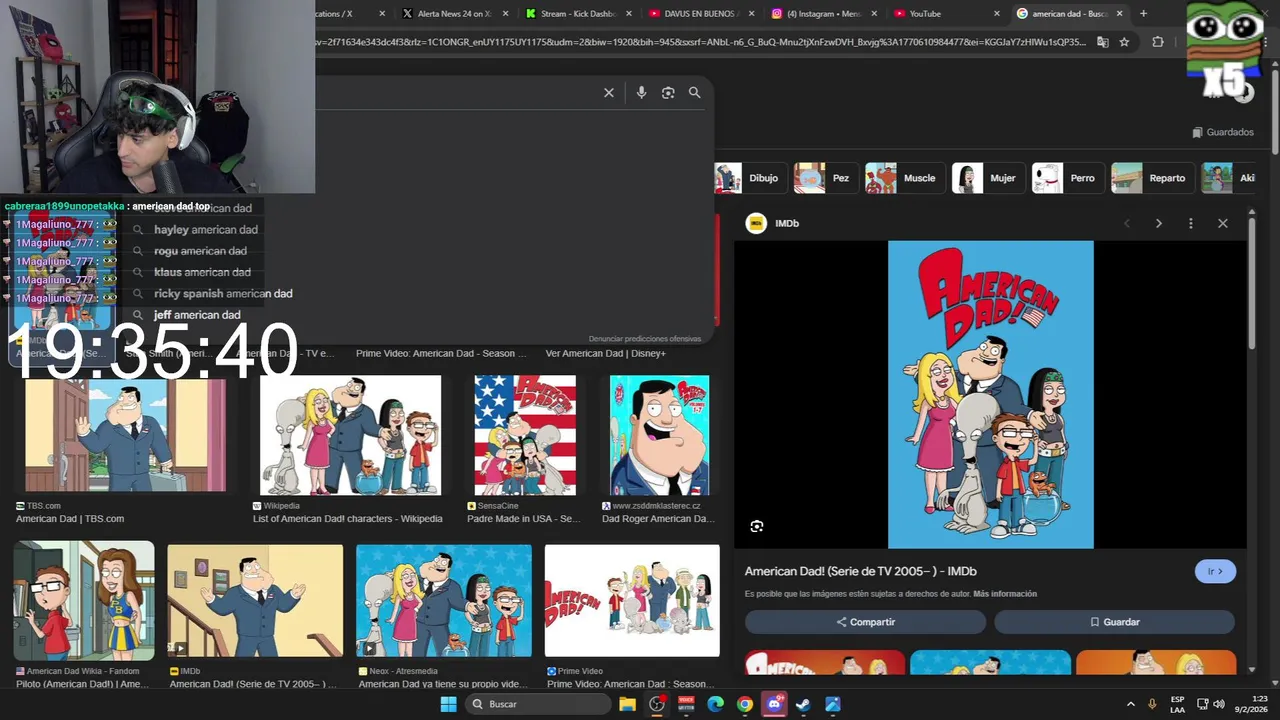Open the Guardados saved items link
Viewport: 1280px width, 720px height.
[x=1223, y=132]
